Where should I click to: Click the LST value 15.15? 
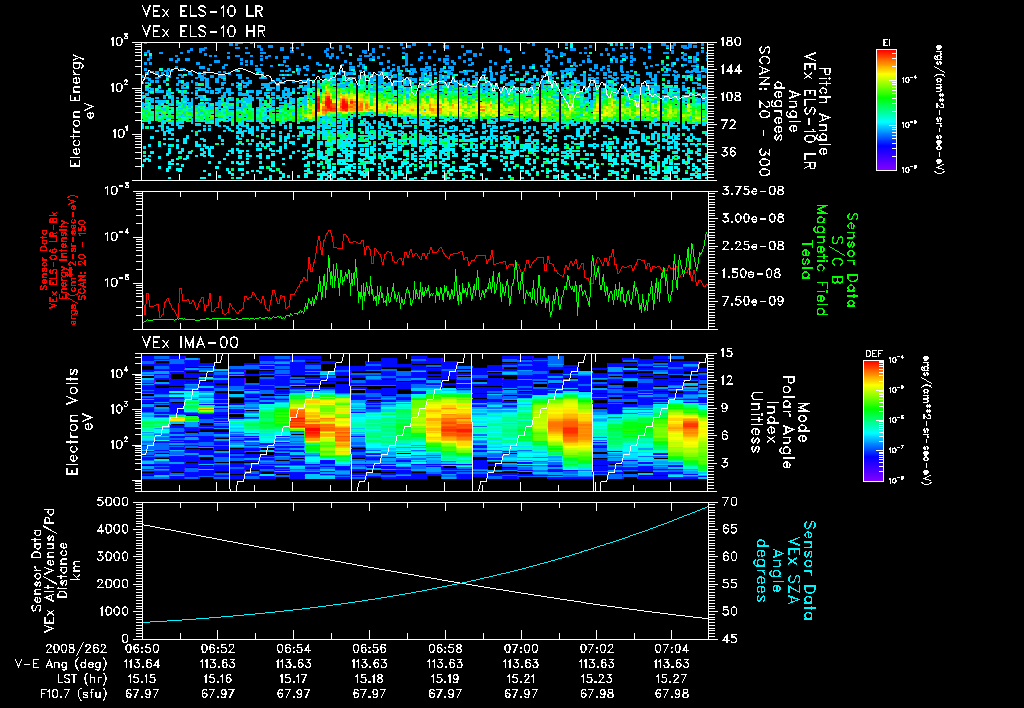[142, 679]
